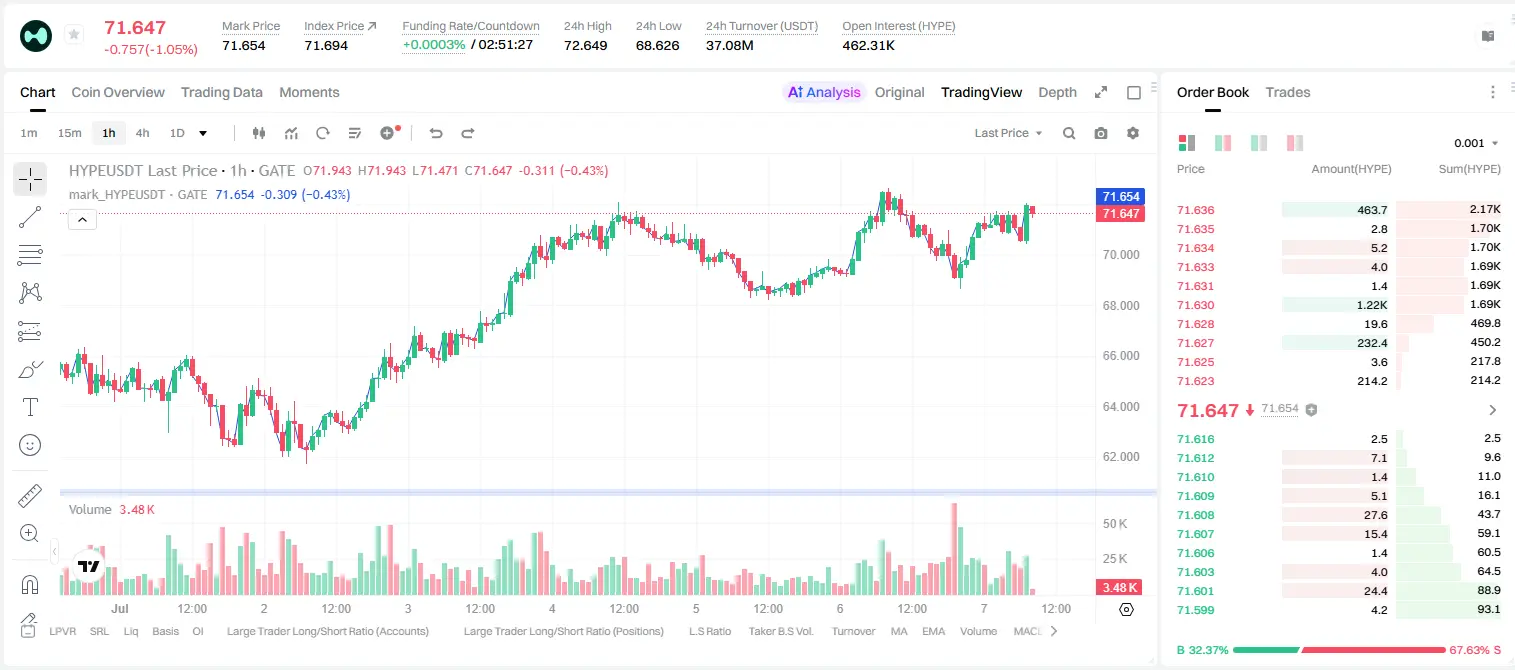1515x670 pixels.
Task: Open chart settings gear icon
Action: pos(1133,133)
